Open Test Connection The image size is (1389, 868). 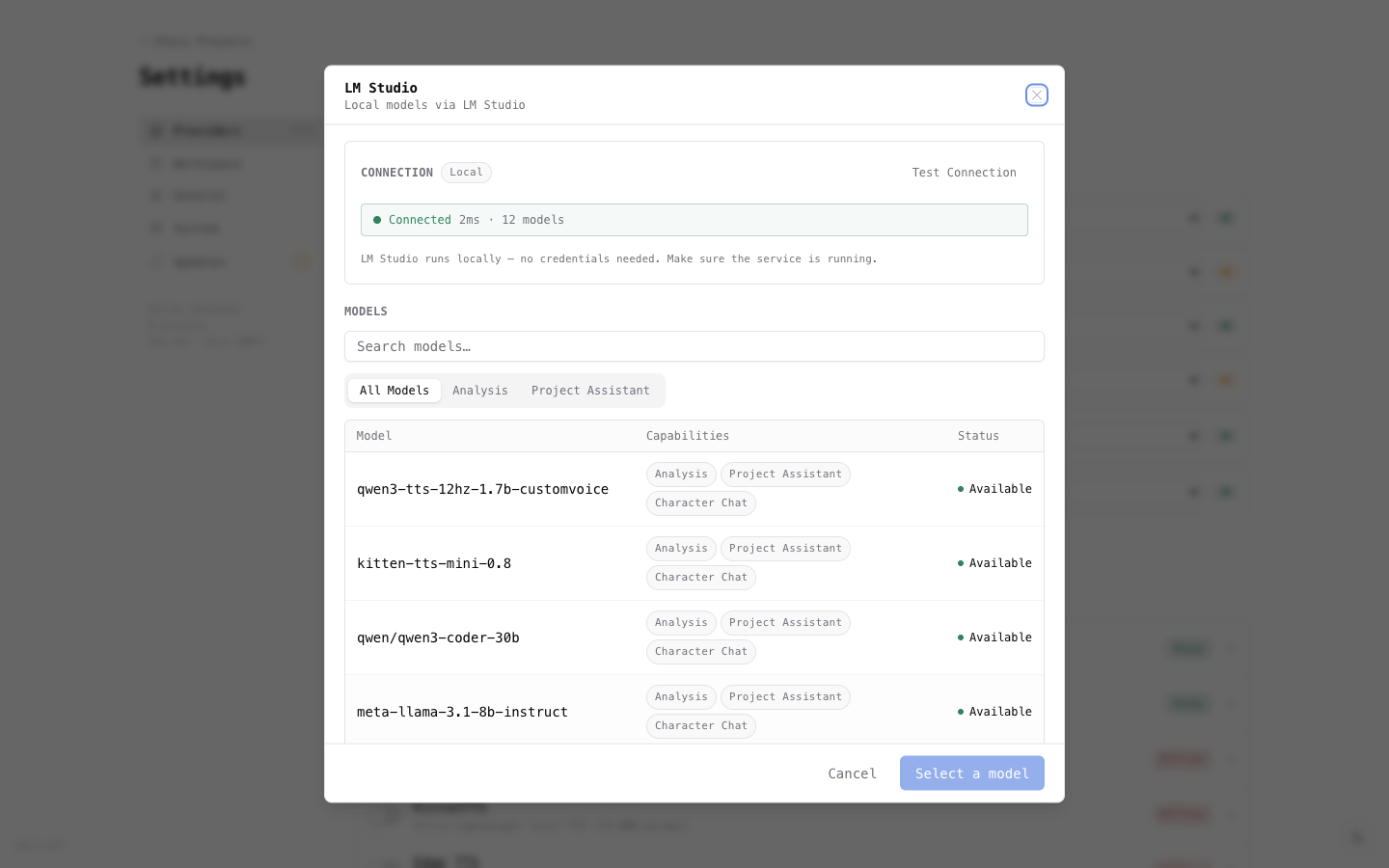964,172
